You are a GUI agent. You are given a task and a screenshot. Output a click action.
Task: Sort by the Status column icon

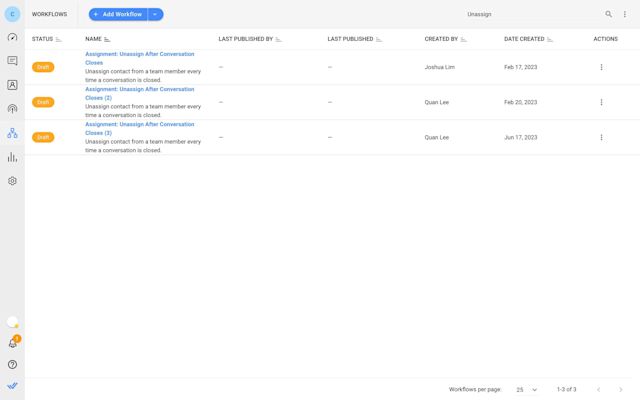[58, 39]
